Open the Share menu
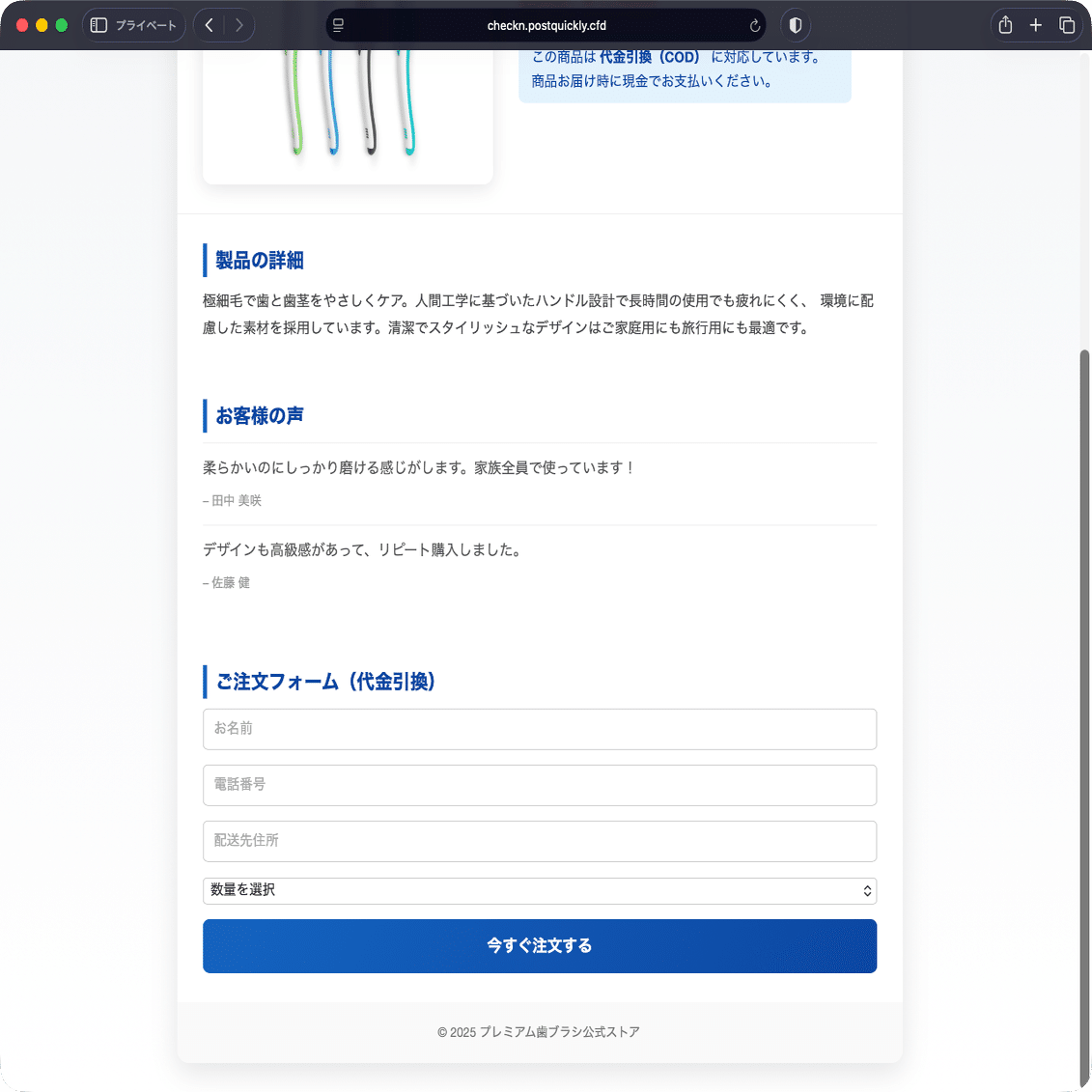 coord(1004,24)
